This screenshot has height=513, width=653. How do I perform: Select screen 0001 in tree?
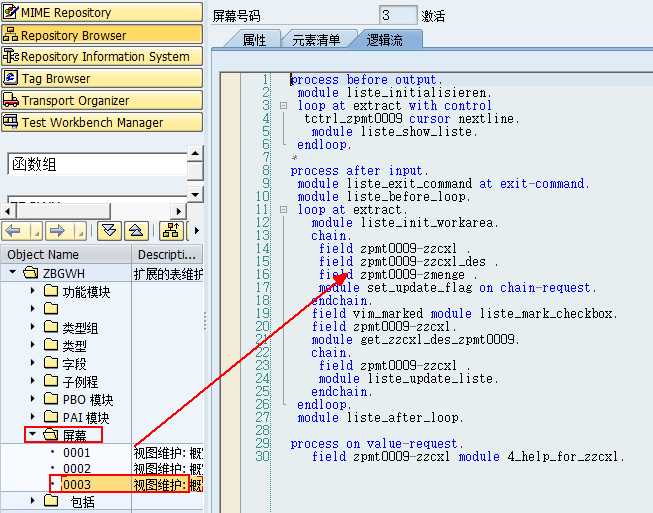pyautogui.click(x=77, y=453)
